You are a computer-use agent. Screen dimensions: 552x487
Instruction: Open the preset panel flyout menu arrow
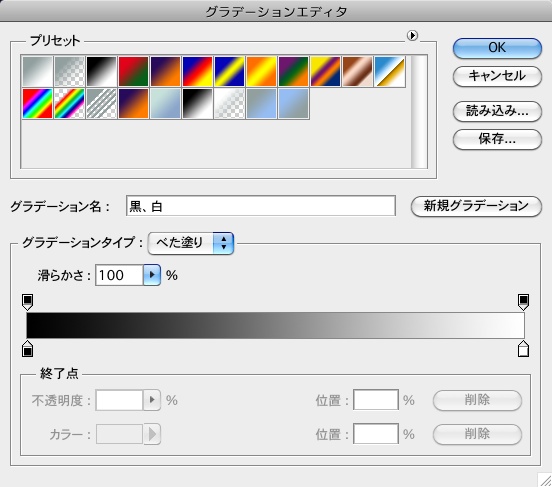pyautogui.click(x=412, y=36)
